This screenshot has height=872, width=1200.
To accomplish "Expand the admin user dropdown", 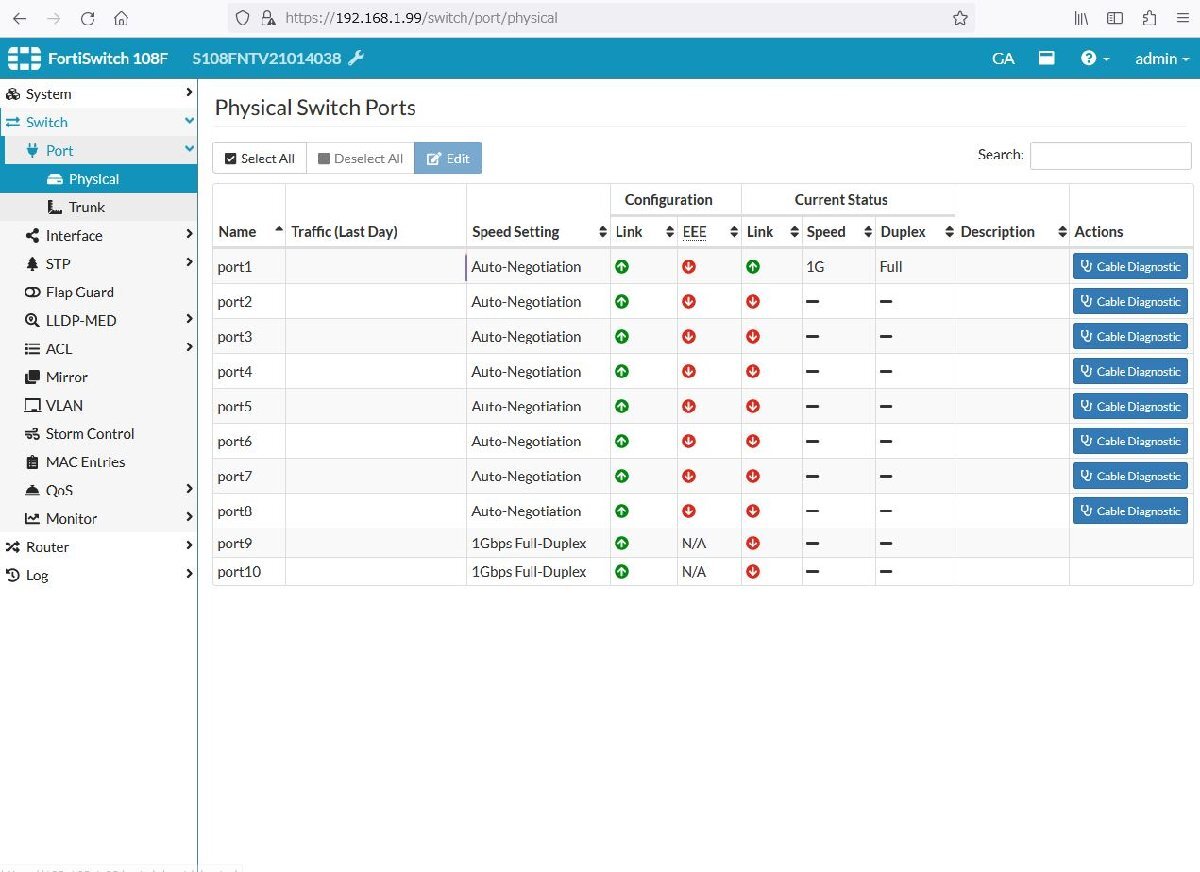I will tap(1161, 59).
